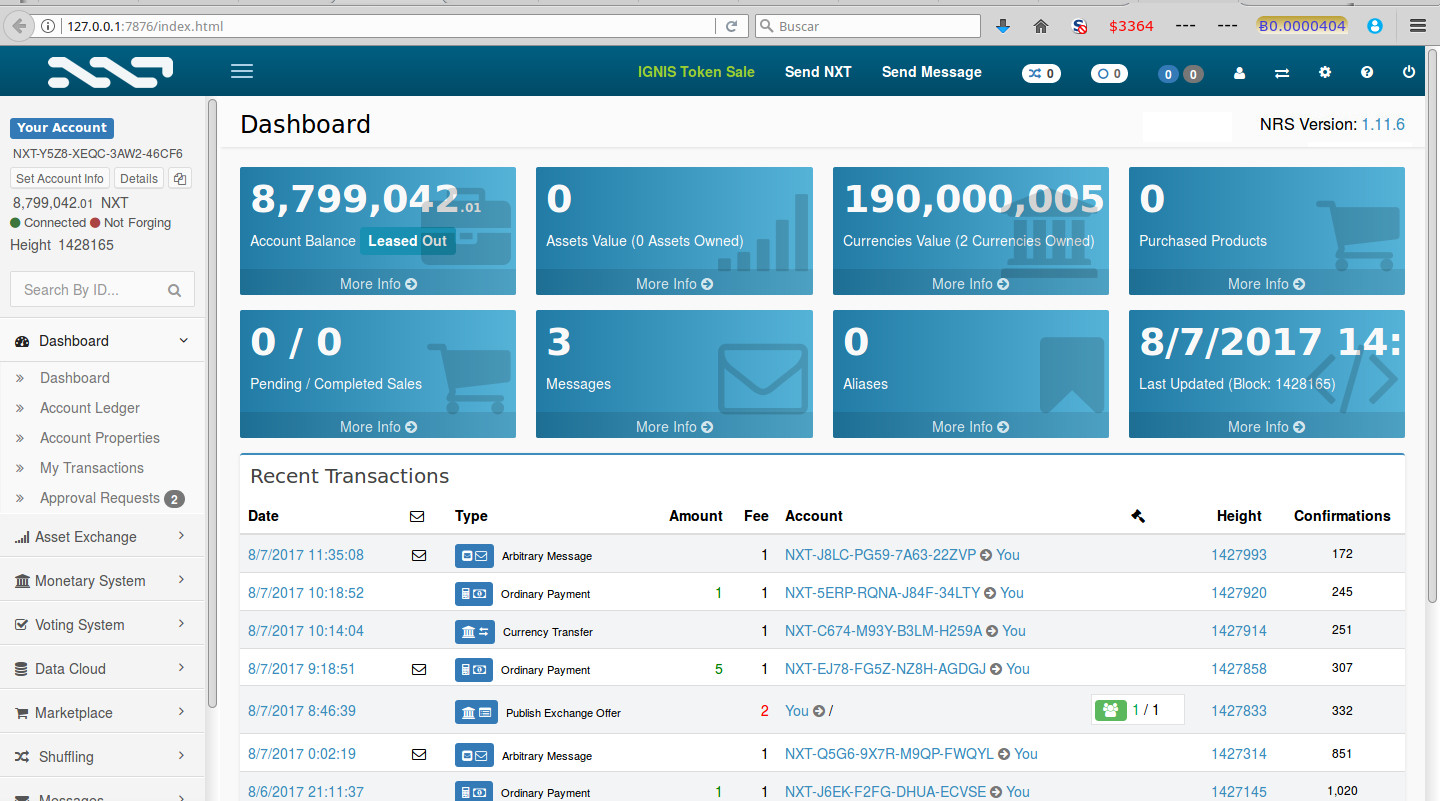Screen dimensions: 1440x801
Task: Click the NXT logo in header
Action: click(x=111, y=72)
